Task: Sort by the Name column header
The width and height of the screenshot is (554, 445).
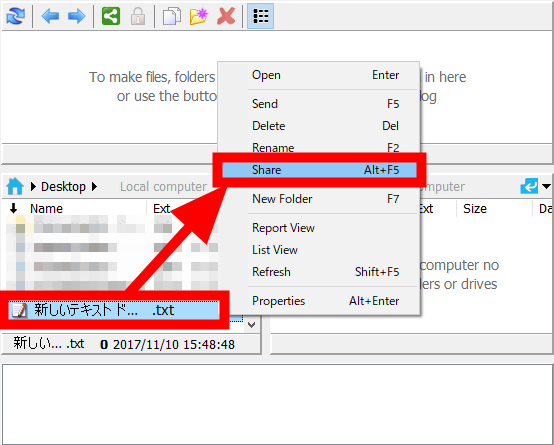Action: click(46, 209)
